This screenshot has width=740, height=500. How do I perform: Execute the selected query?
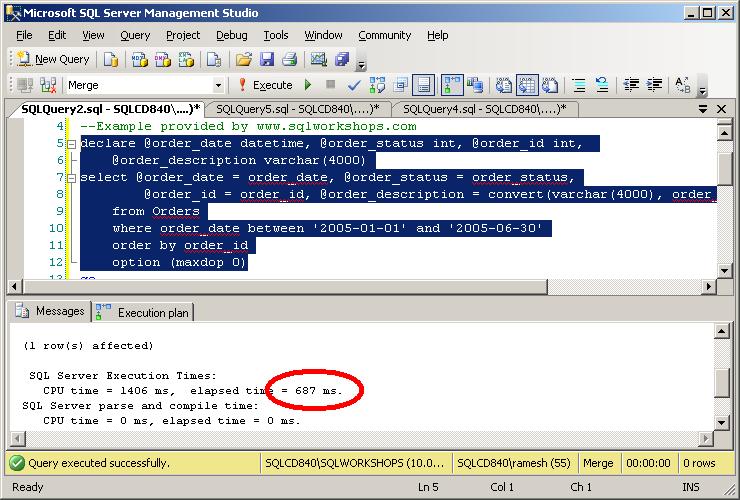265,85
